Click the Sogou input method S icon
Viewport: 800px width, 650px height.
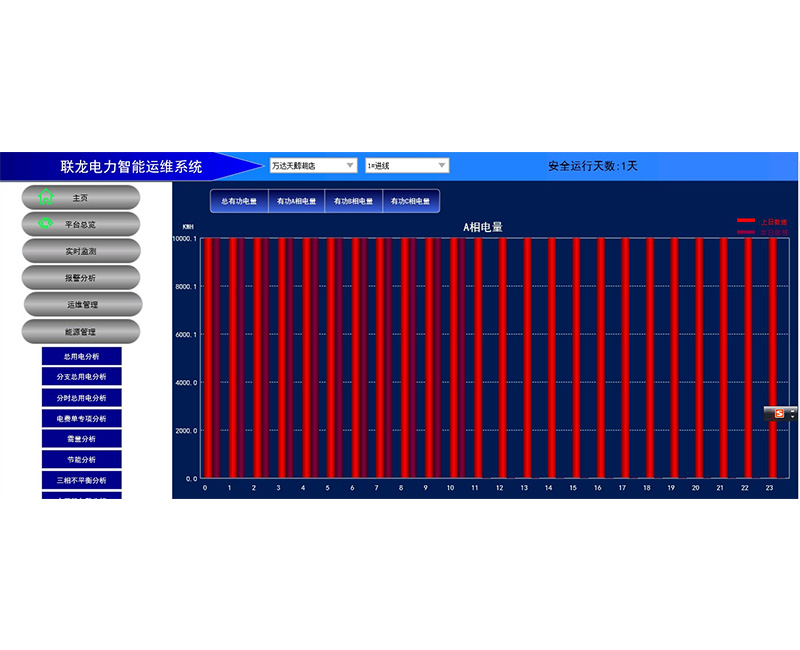(779, 413)
